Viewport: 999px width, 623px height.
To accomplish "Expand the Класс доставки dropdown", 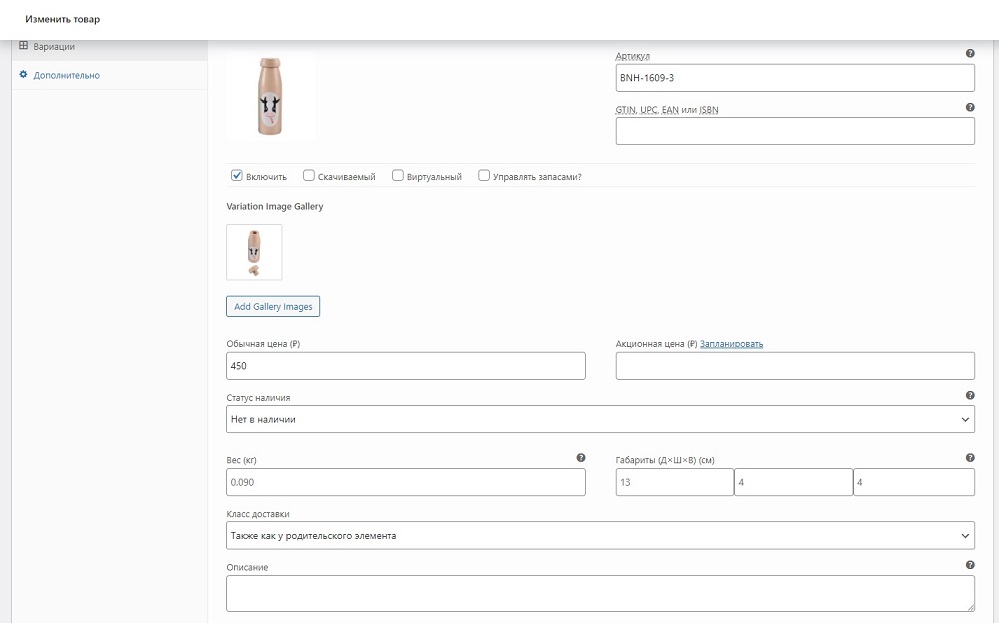I will tap(600, 536).
